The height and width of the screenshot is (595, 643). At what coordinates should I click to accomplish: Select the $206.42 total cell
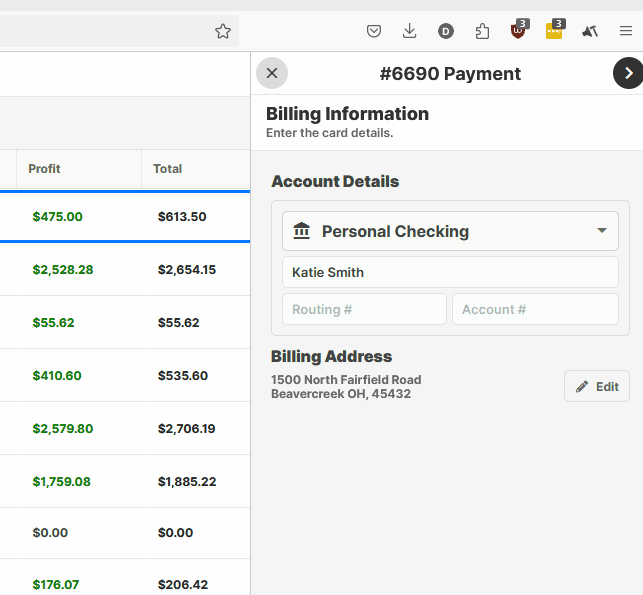[x=183, y=584]
